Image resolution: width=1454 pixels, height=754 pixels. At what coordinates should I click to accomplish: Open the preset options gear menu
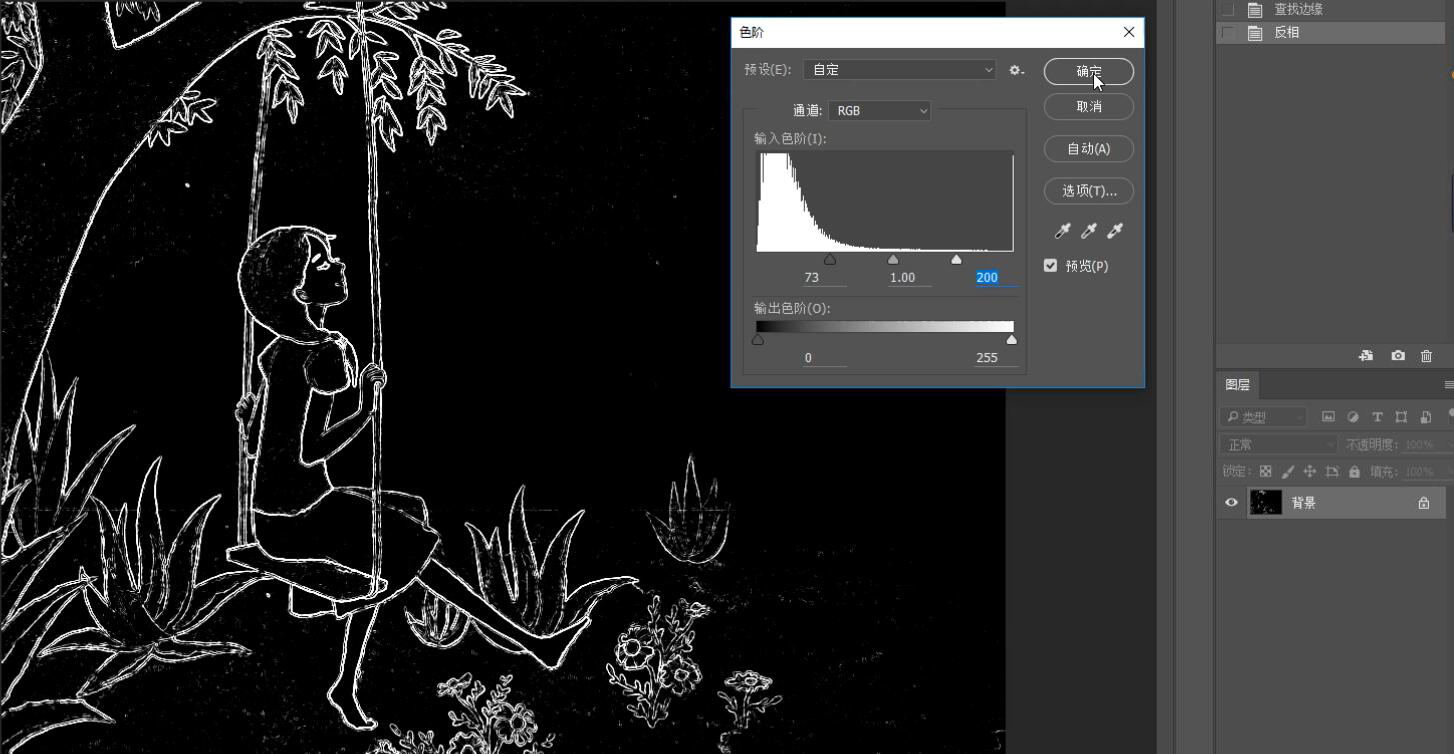pyautogui.click(x=1016, y=70)
